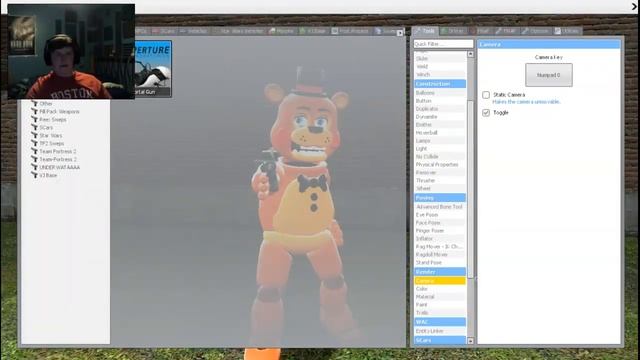This screenshot has width=640, height=360.
Task: Collapse the WAC tool category
Action: (440, 322)
